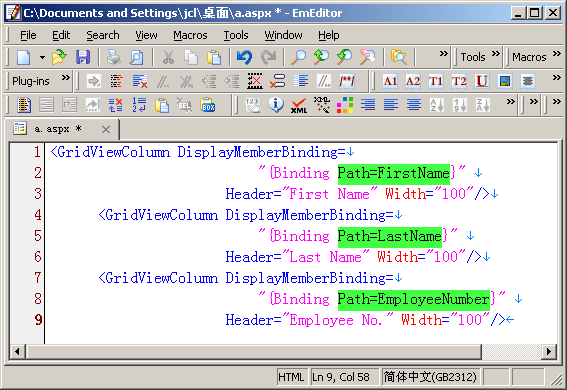Align text right with the lines icon

coord(368,105)
